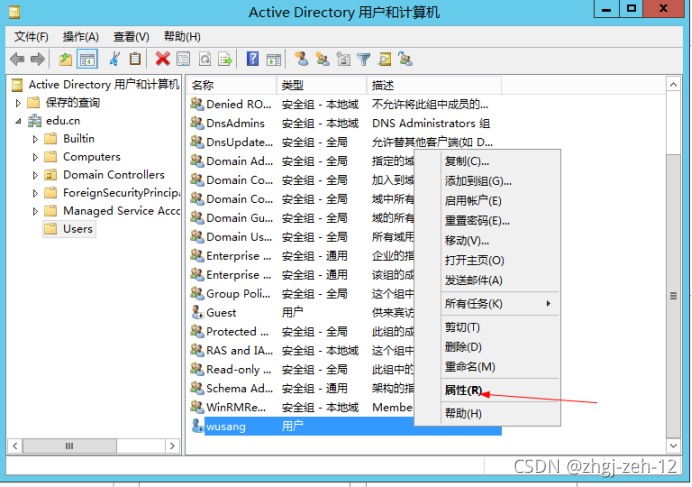Click tree pane scroll left arrow
This screenshot has width=692, height=487.
coord(15,446)
